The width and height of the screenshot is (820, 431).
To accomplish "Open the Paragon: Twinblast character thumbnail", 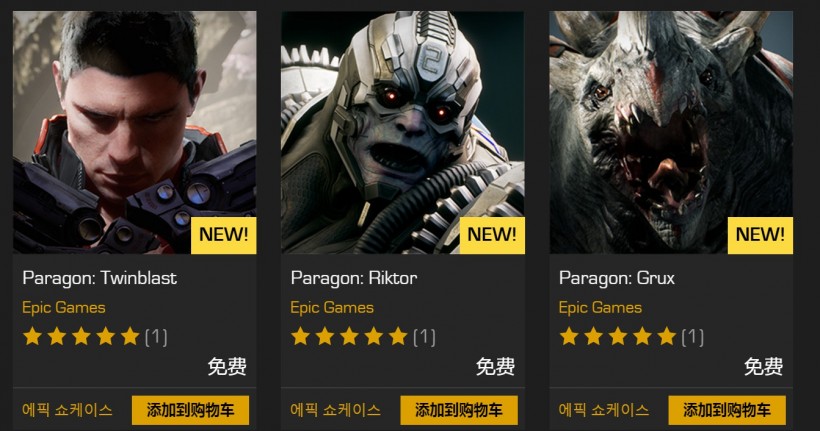I will coord(134,133).
